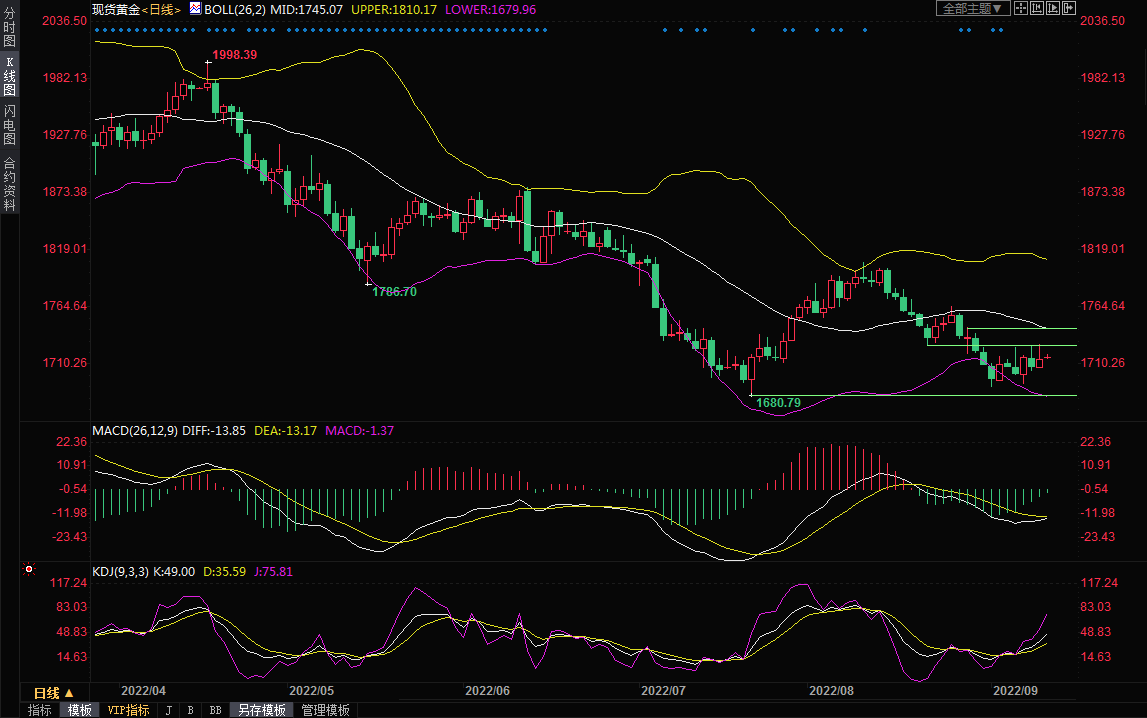Open the 全部主题 dropdown

click(x=972, y=8)
